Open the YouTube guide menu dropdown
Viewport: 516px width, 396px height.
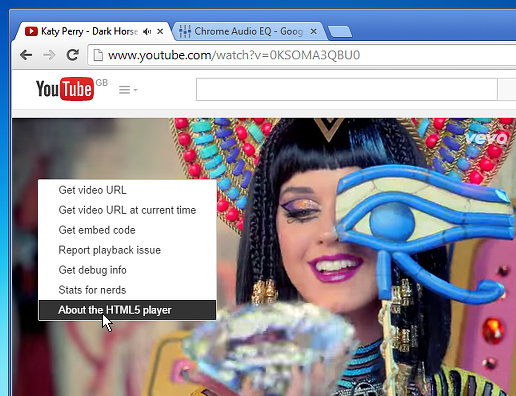(x=128, y=90)
